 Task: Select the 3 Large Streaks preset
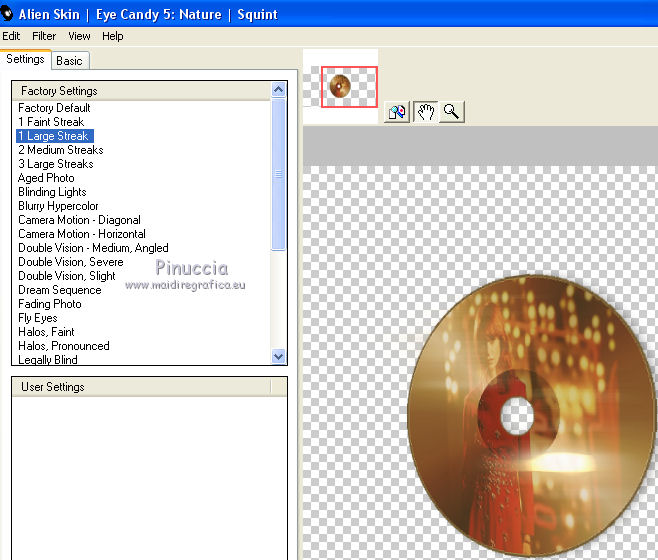[x=55, y=164]
